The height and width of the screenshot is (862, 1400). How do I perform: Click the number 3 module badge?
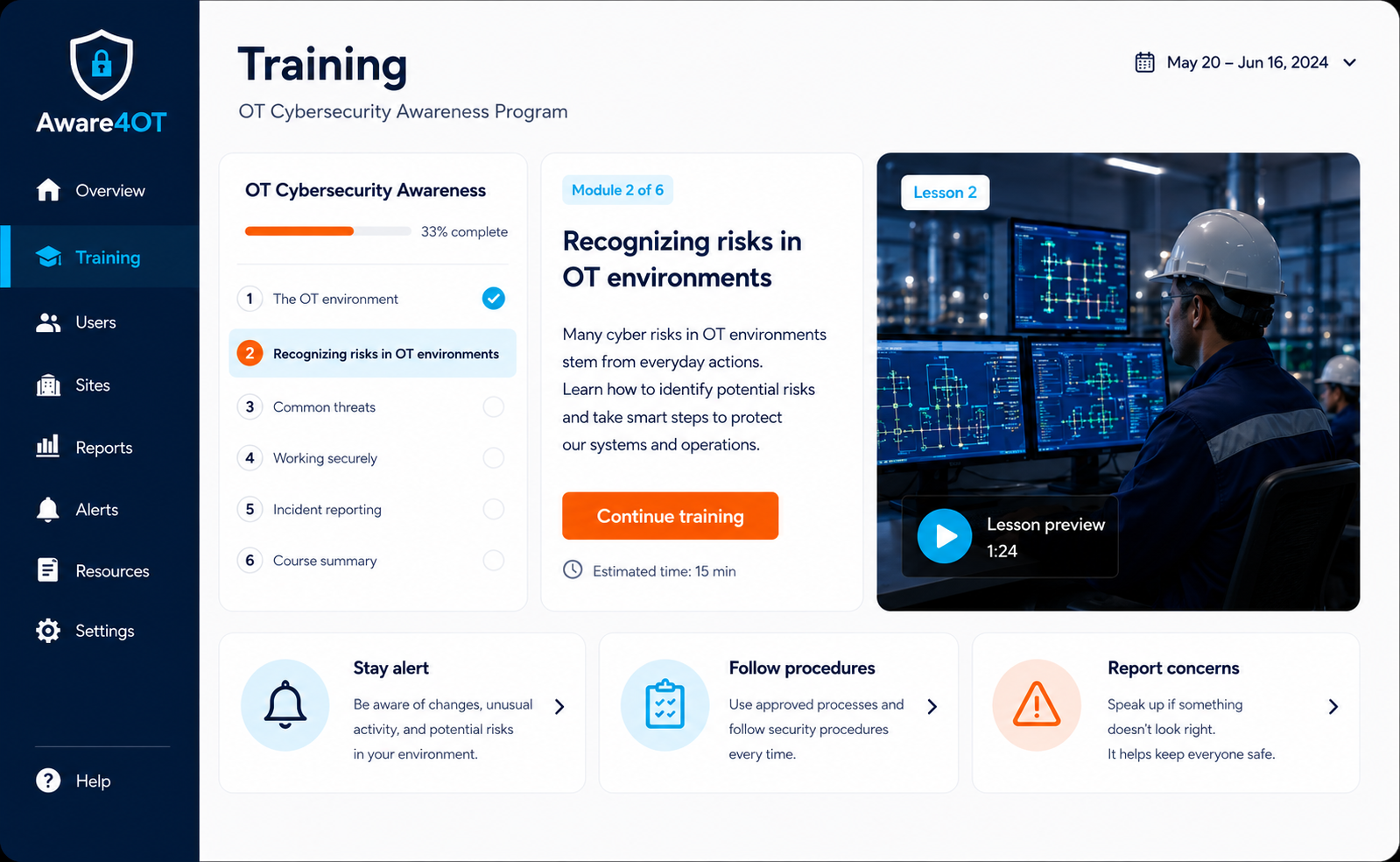[x=250, y=406]
